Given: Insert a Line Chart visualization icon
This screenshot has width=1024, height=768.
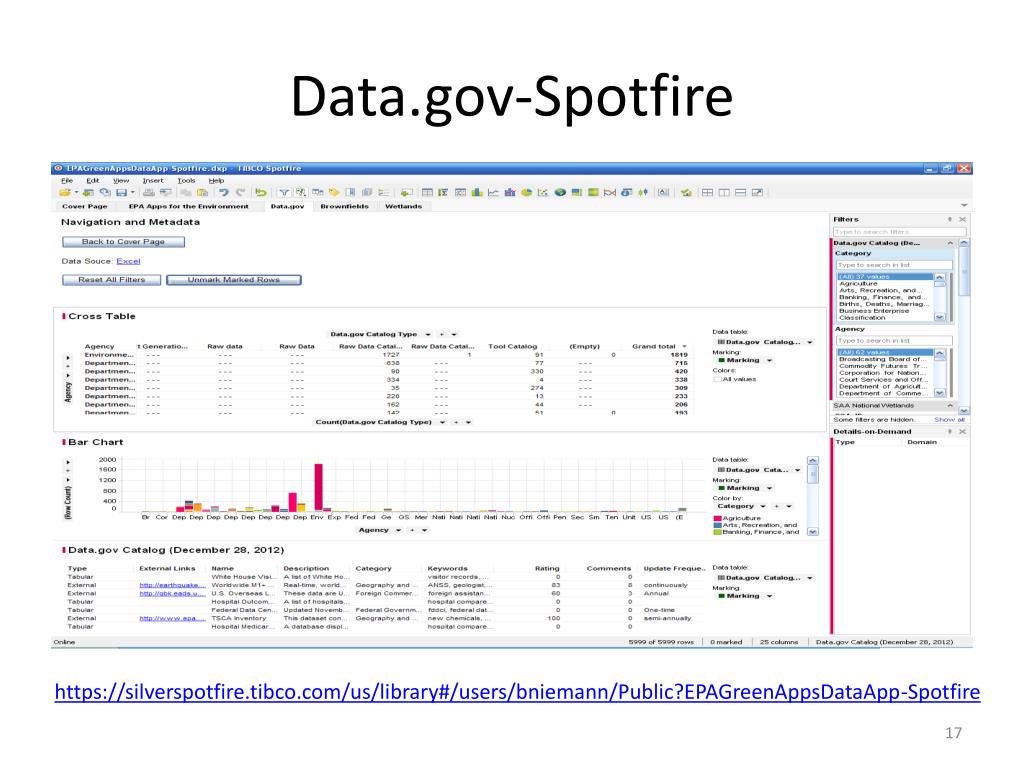Looking at the screenshot, I should (493, 193).
